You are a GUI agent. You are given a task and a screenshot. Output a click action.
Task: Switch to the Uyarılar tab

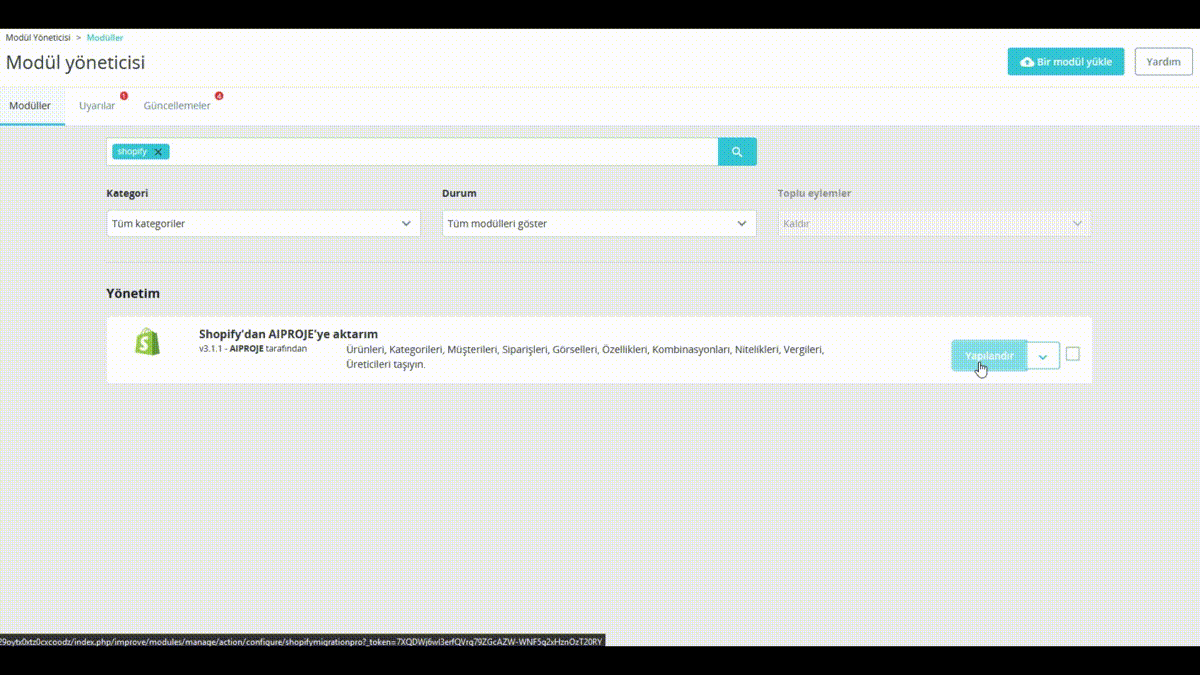click(x=97, y=105)
